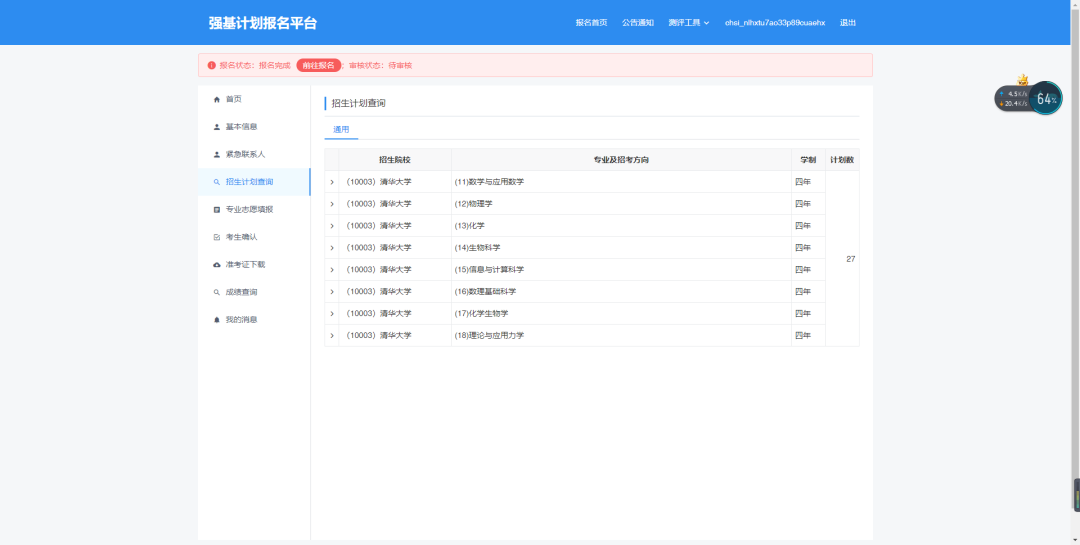
Task: Go to 报名首页 in top navigation
Action: [x=592, y=23]
